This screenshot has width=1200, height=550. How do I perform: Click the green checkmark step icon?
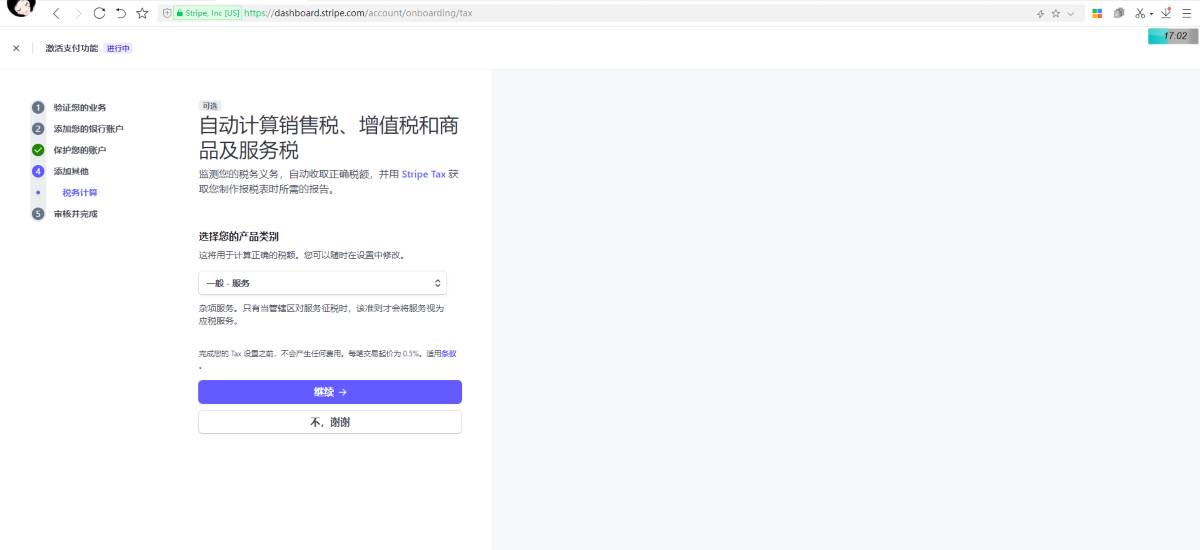[38, 150]
